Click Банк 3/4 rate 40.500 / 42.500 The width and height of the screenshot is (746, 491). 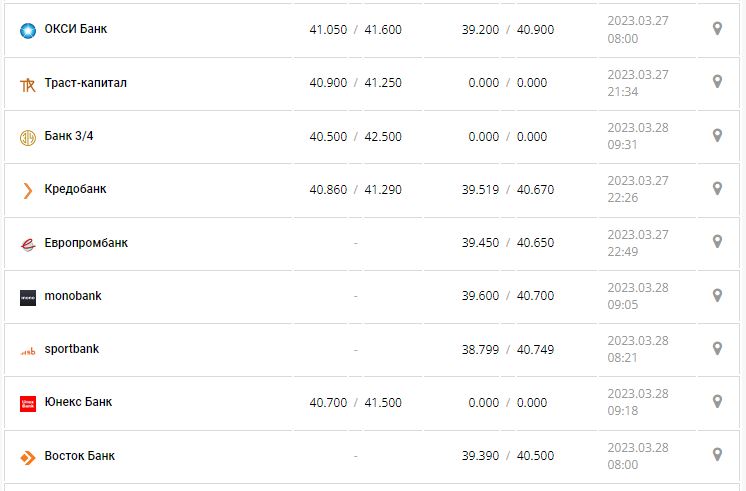(x=355, y=137)
